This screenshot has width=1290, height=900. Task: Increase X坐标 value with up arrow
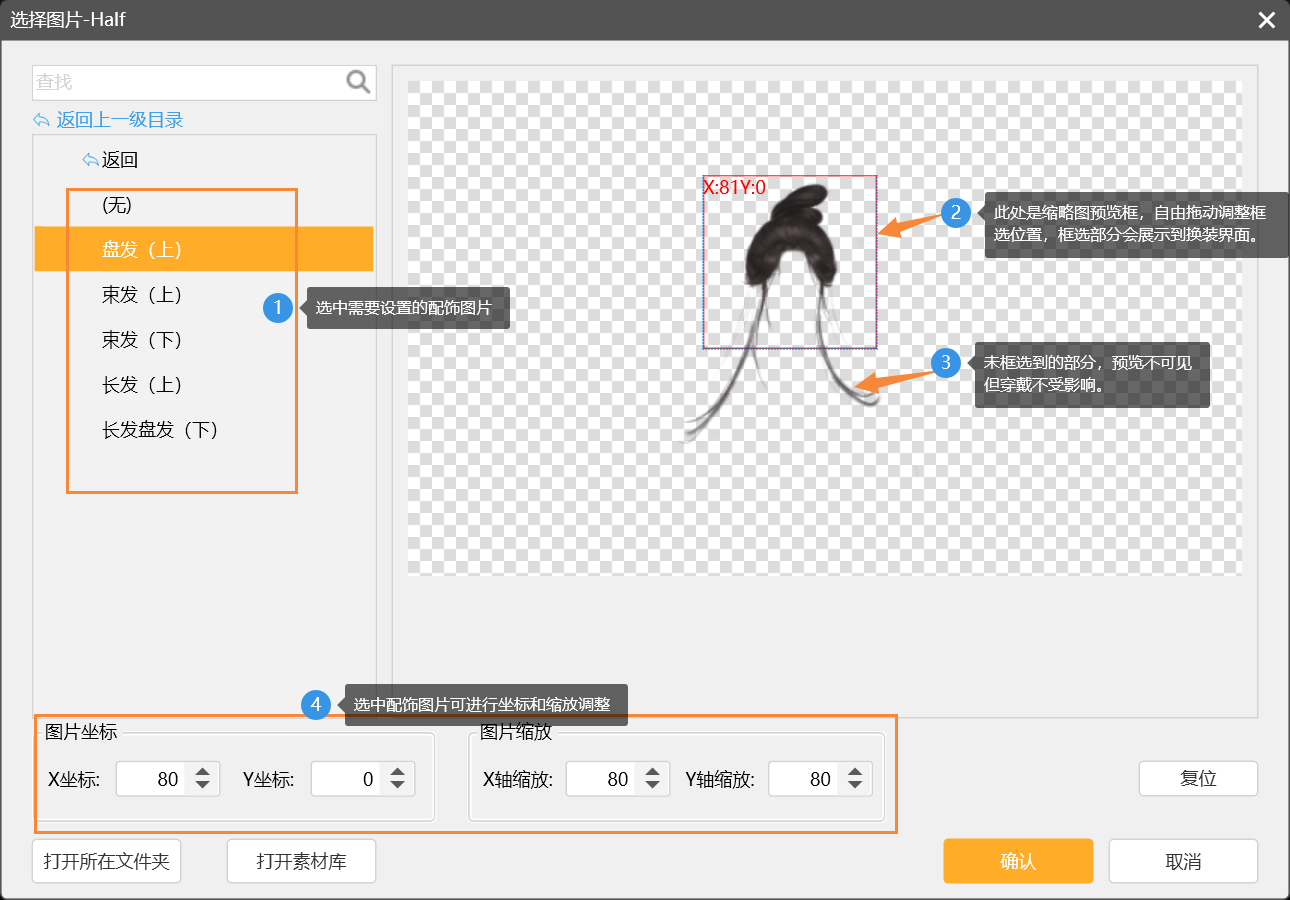click(x=202, y=772)
